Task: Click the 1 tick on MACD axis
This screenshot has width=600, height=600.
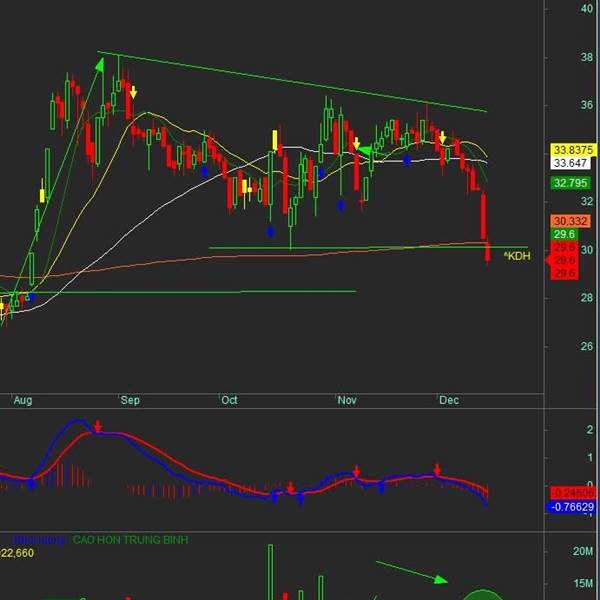Action: pyautogui.click(x=590, y=457)
